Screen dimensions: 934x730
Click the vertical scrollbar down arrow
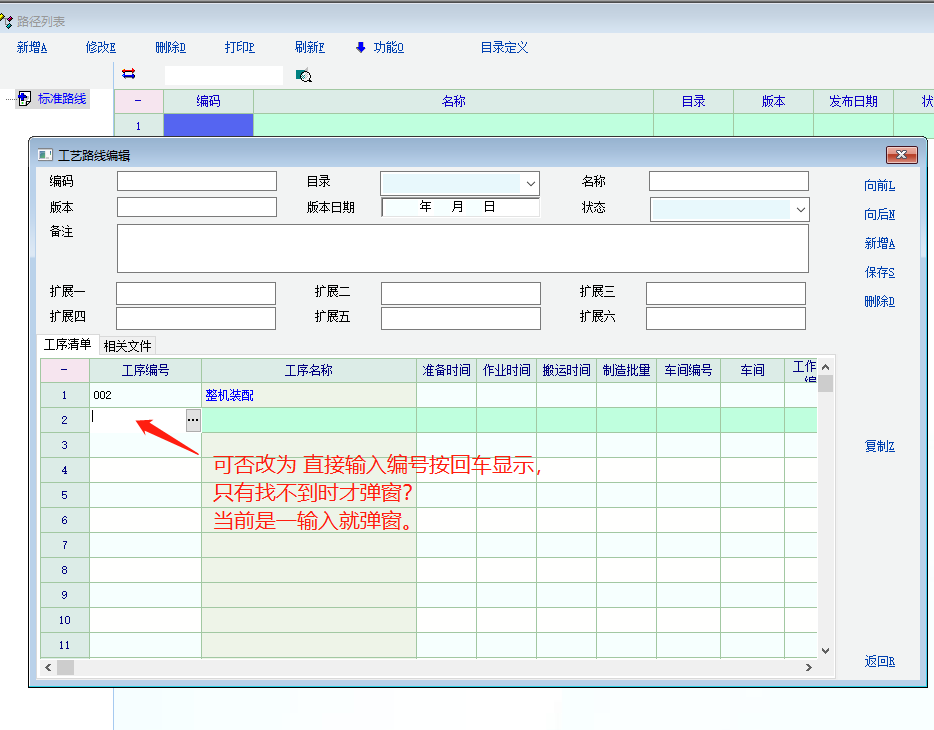pos(825,650)
